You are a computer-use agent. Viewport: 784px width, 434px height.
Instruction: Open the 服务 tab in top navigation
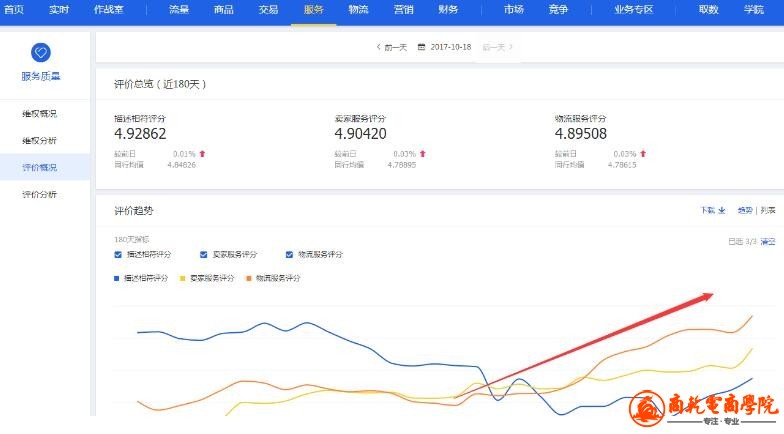point(313,10)
